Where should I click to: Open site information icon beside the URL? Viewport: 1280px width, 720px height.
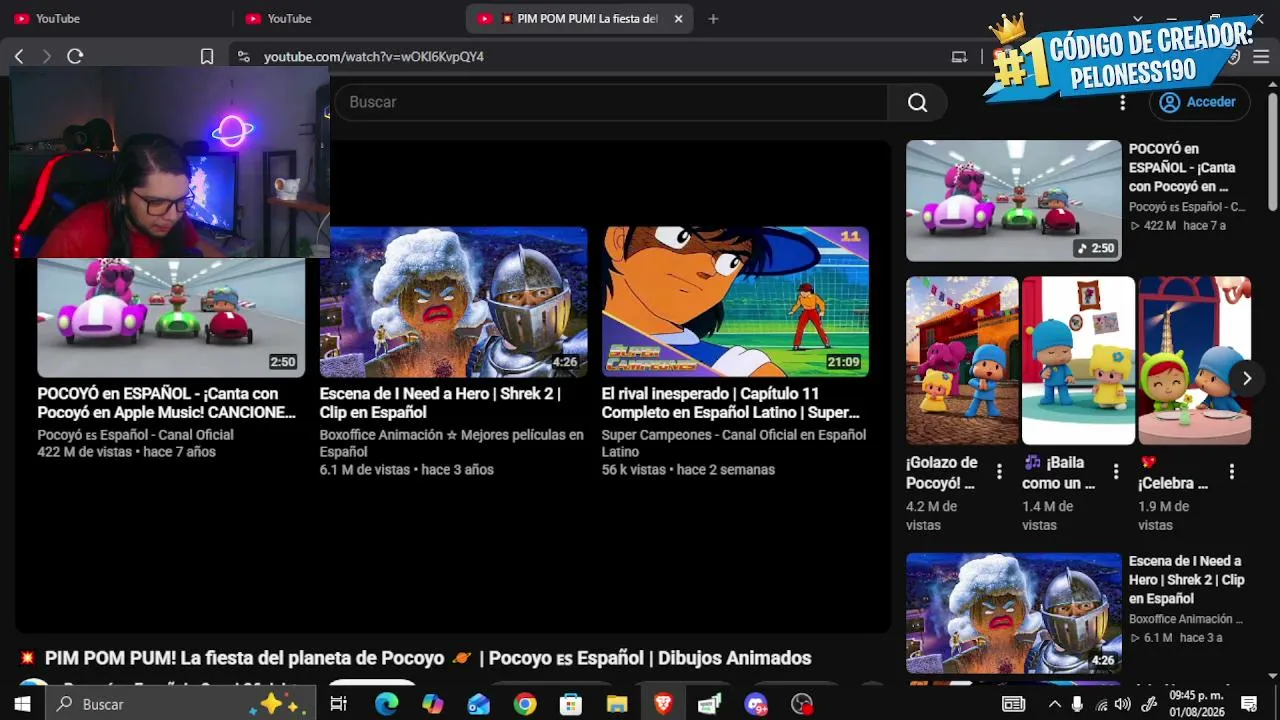pos(242,57)
